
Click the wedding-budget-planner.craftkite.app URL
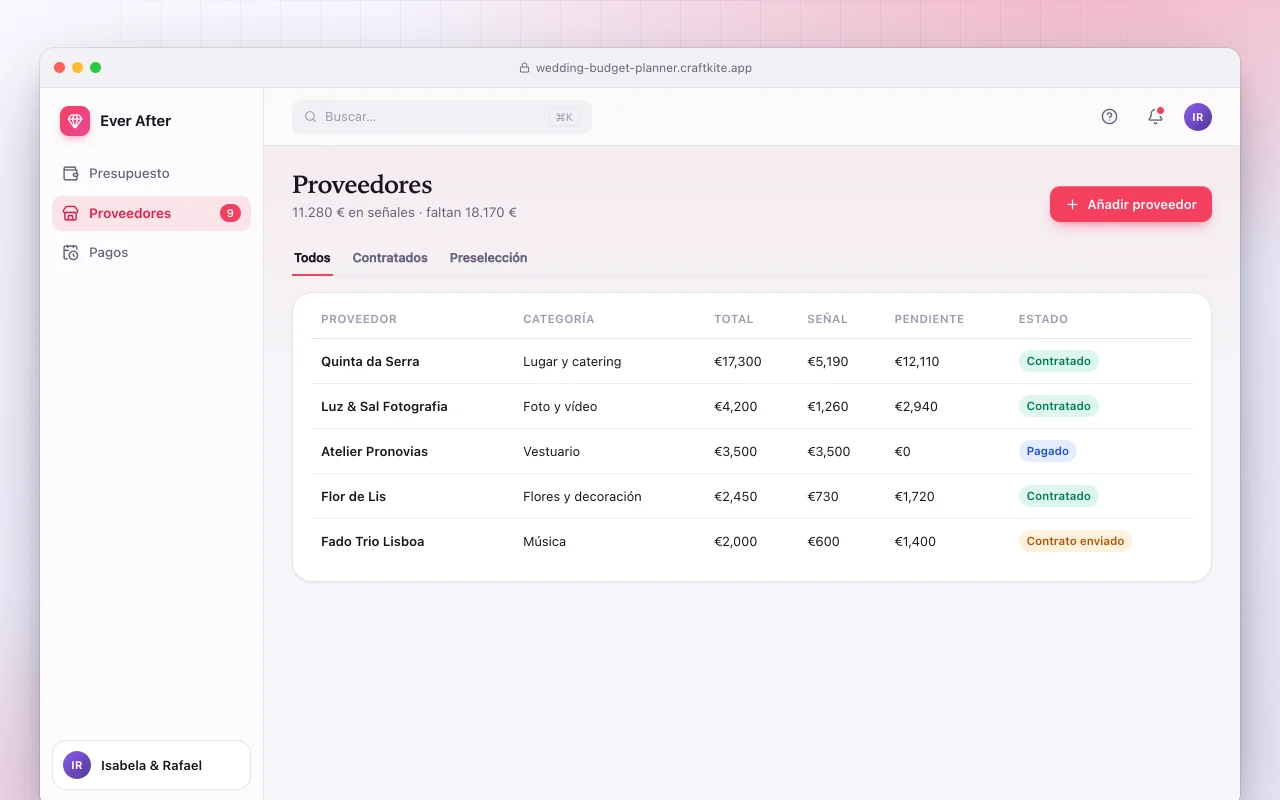coord(644,68)
